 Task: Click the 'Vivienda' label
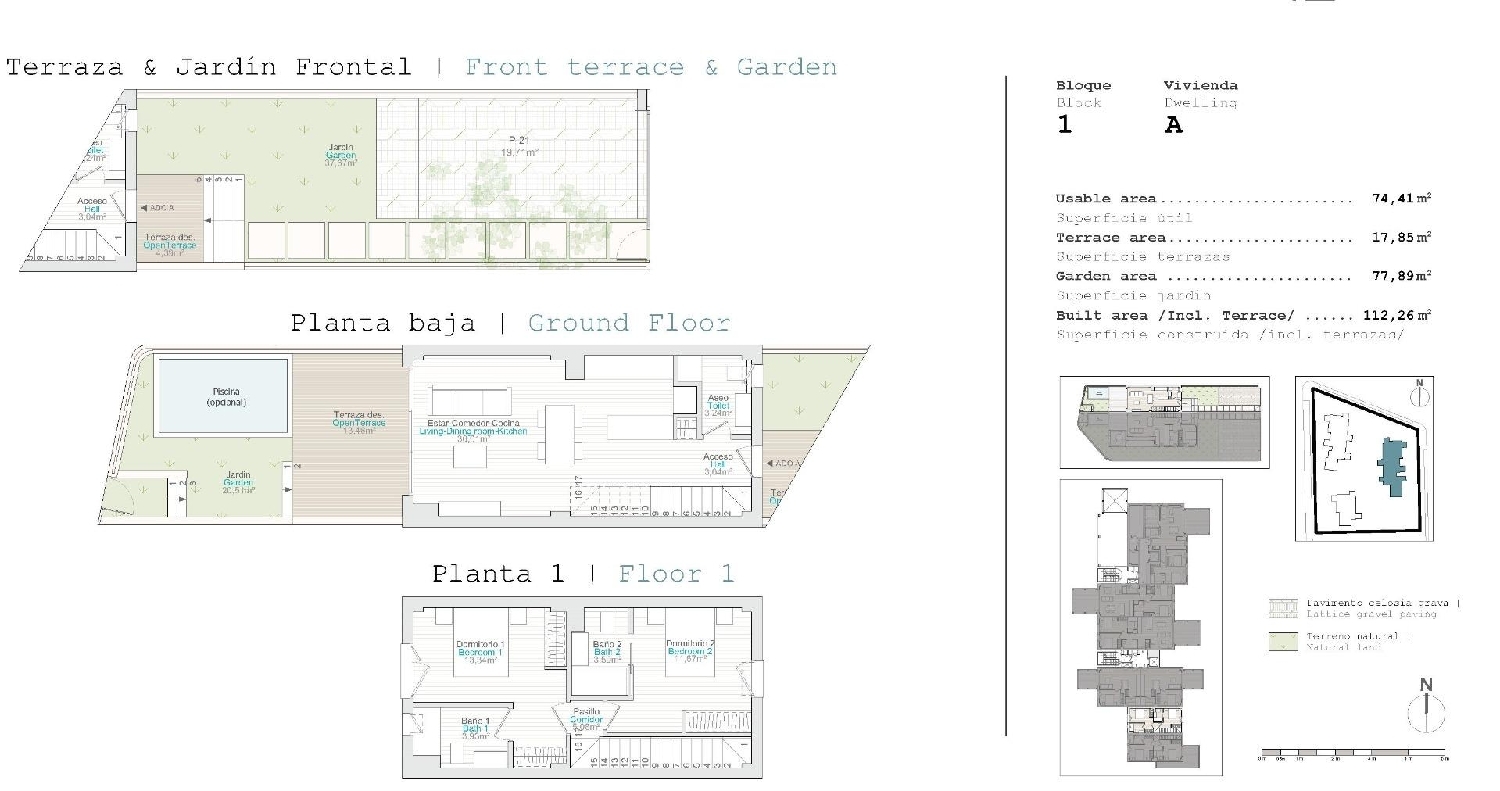(1200, 86)
